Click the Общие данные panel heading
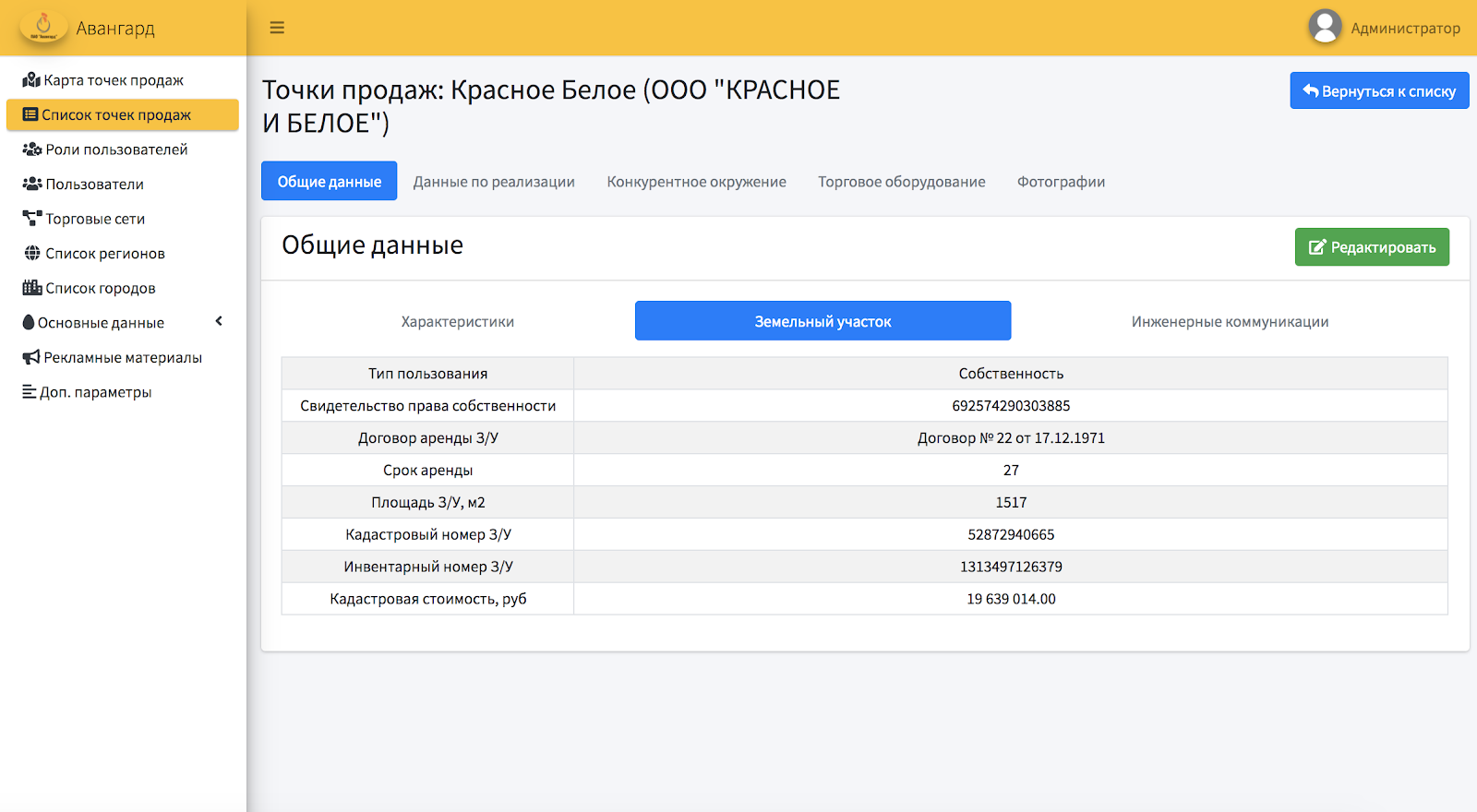Screen dimensions: 1477x812 click(372, 245)
